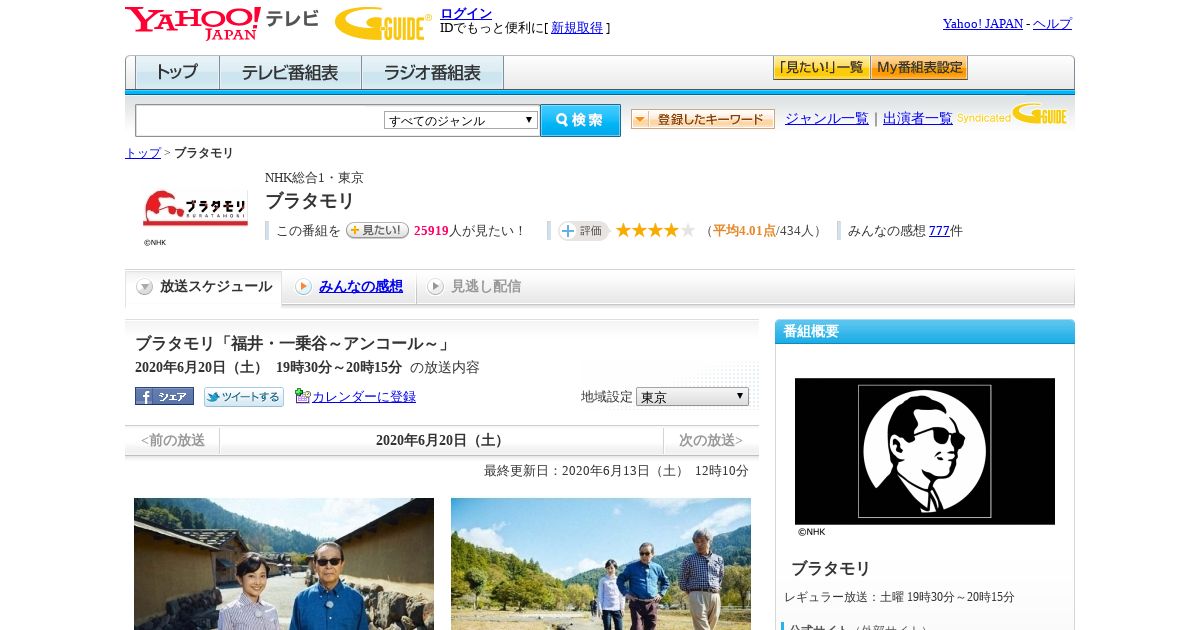Open the ログイン link
Image resolution: width=1200 pixels, height=630 pixels.
(466, 13)
